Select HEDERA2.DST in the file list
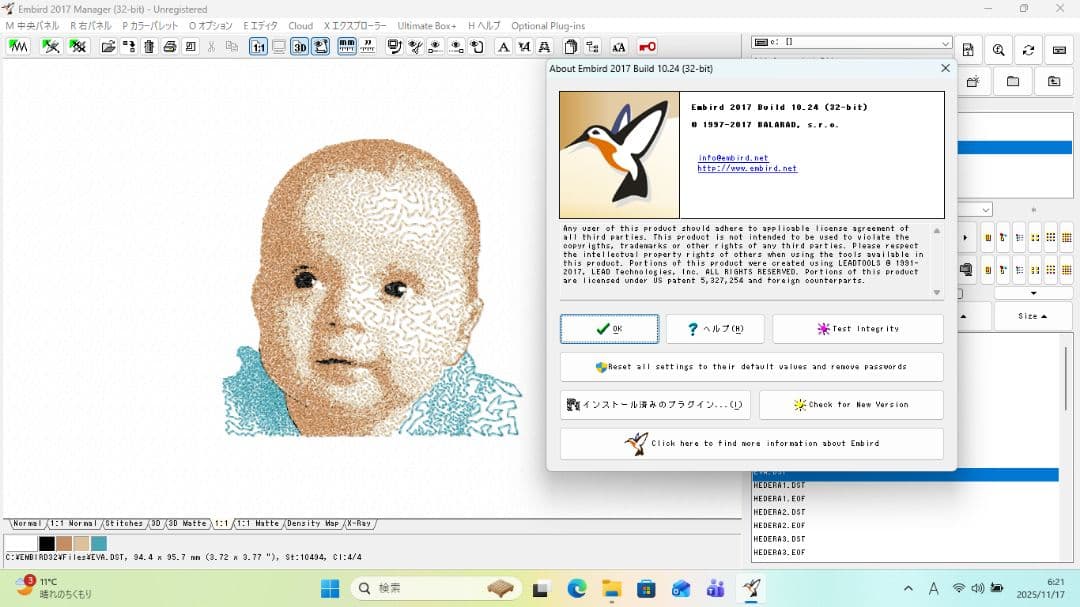1080x607 pixels. [779, 512]
